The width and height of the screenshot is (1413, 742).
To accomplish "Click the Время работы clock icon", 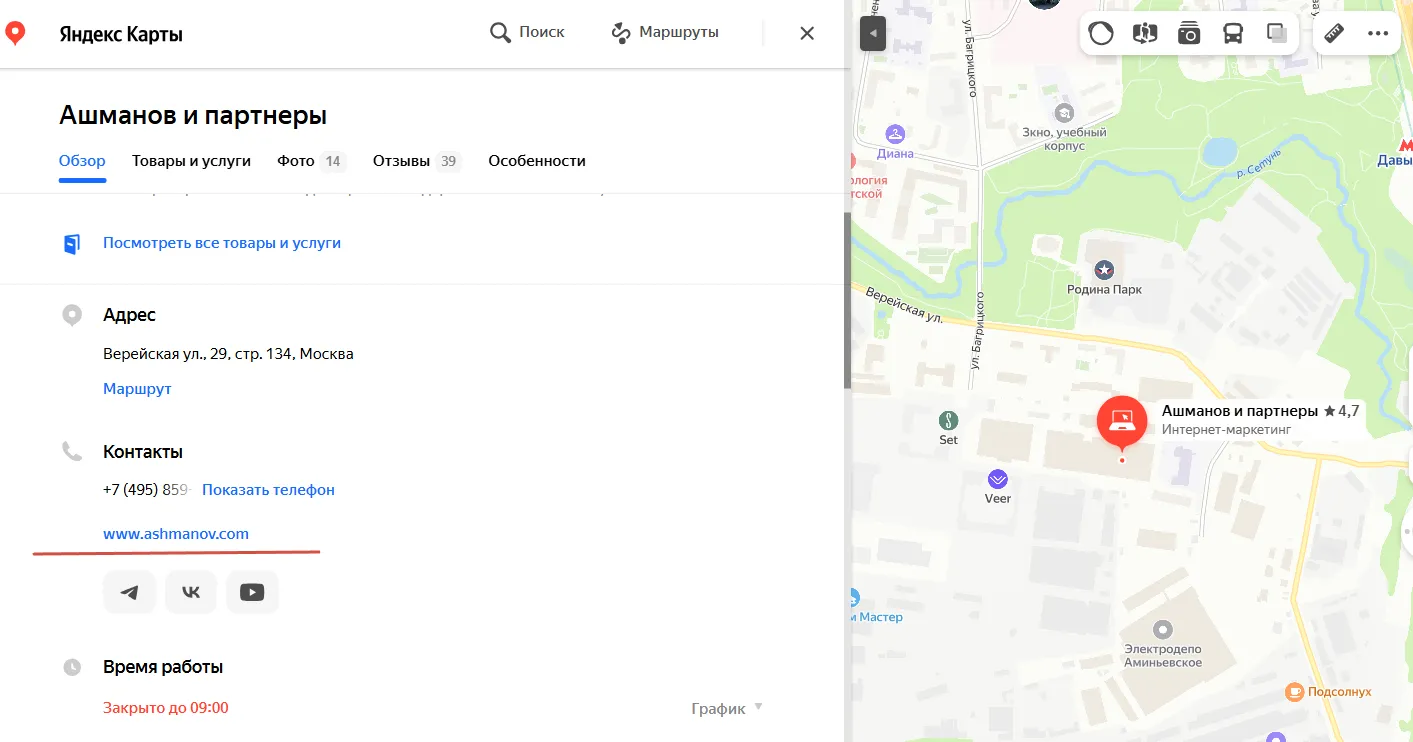I will point(72,667).
